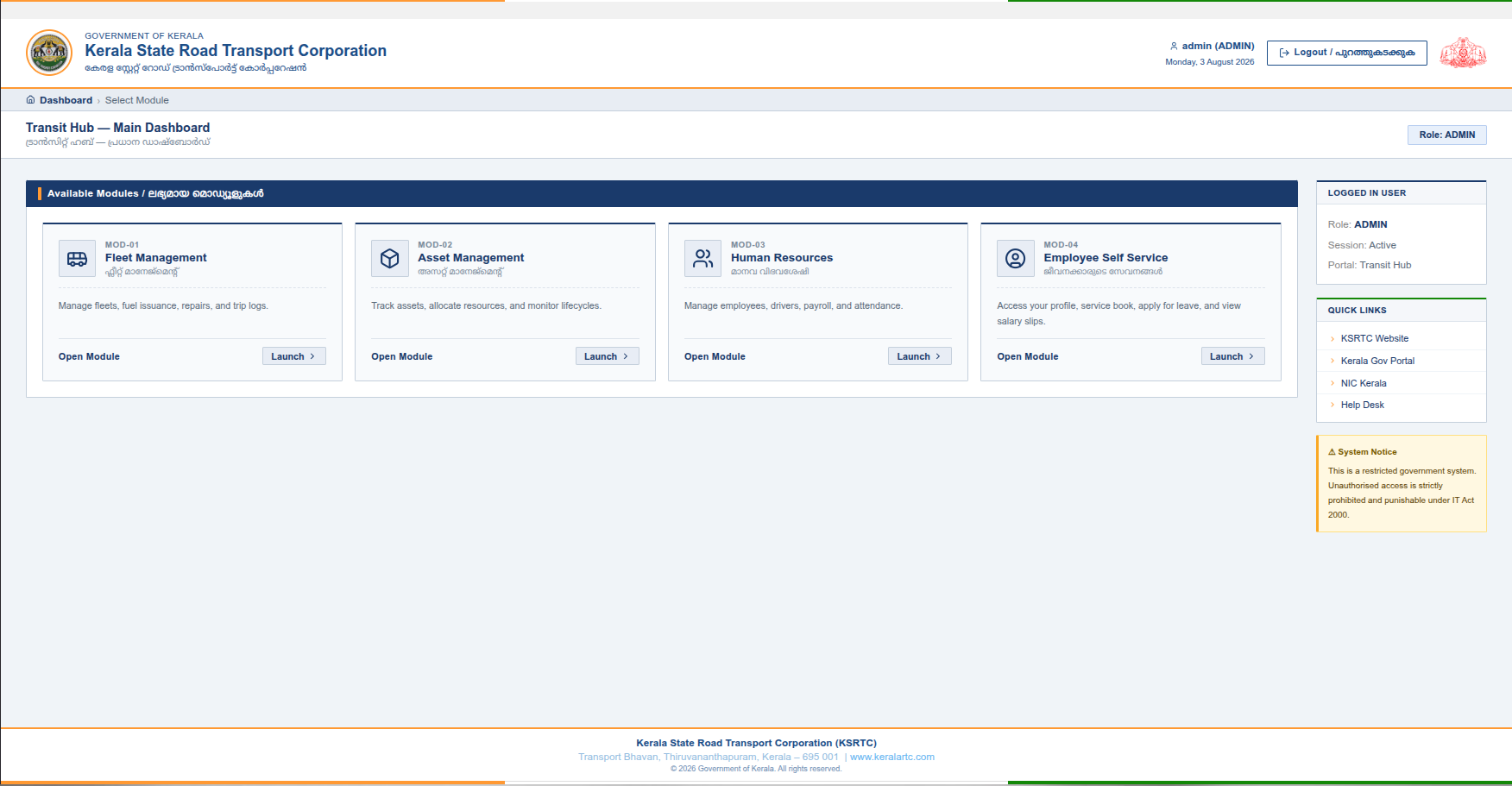The height and width of the screenshot is (786, 1512).
Task: Click the MOD-02 module code label
Action: [x=435, y=245]
